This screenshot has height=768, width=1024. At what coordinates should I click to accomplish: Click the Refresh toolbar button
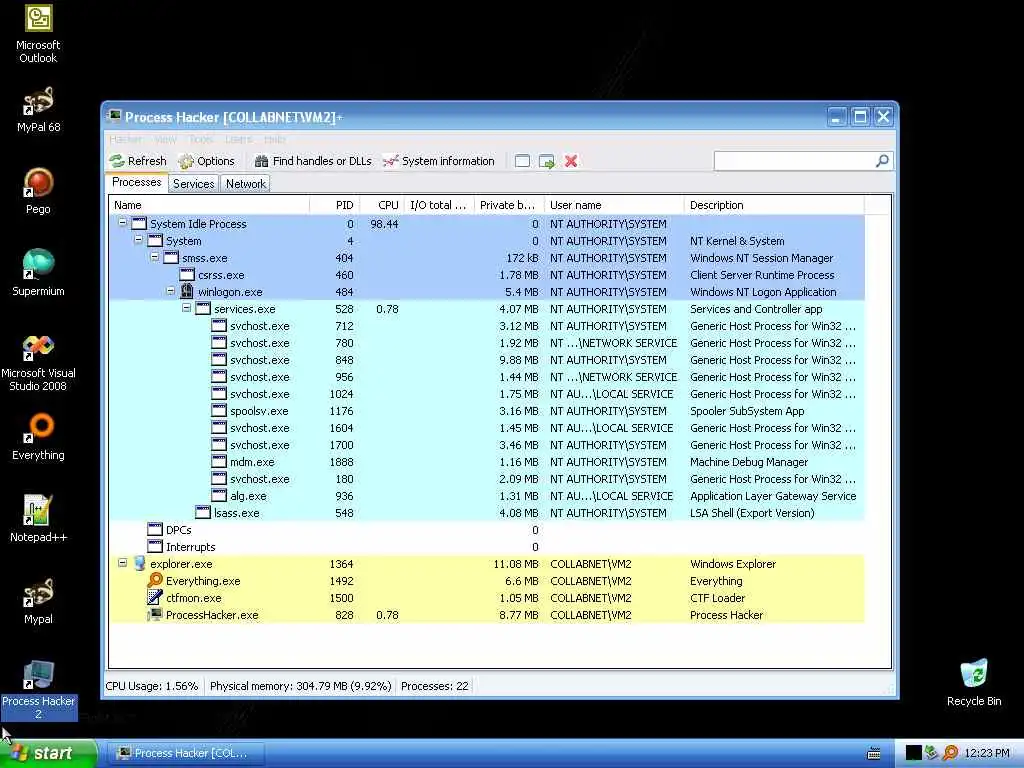(138, 161)
